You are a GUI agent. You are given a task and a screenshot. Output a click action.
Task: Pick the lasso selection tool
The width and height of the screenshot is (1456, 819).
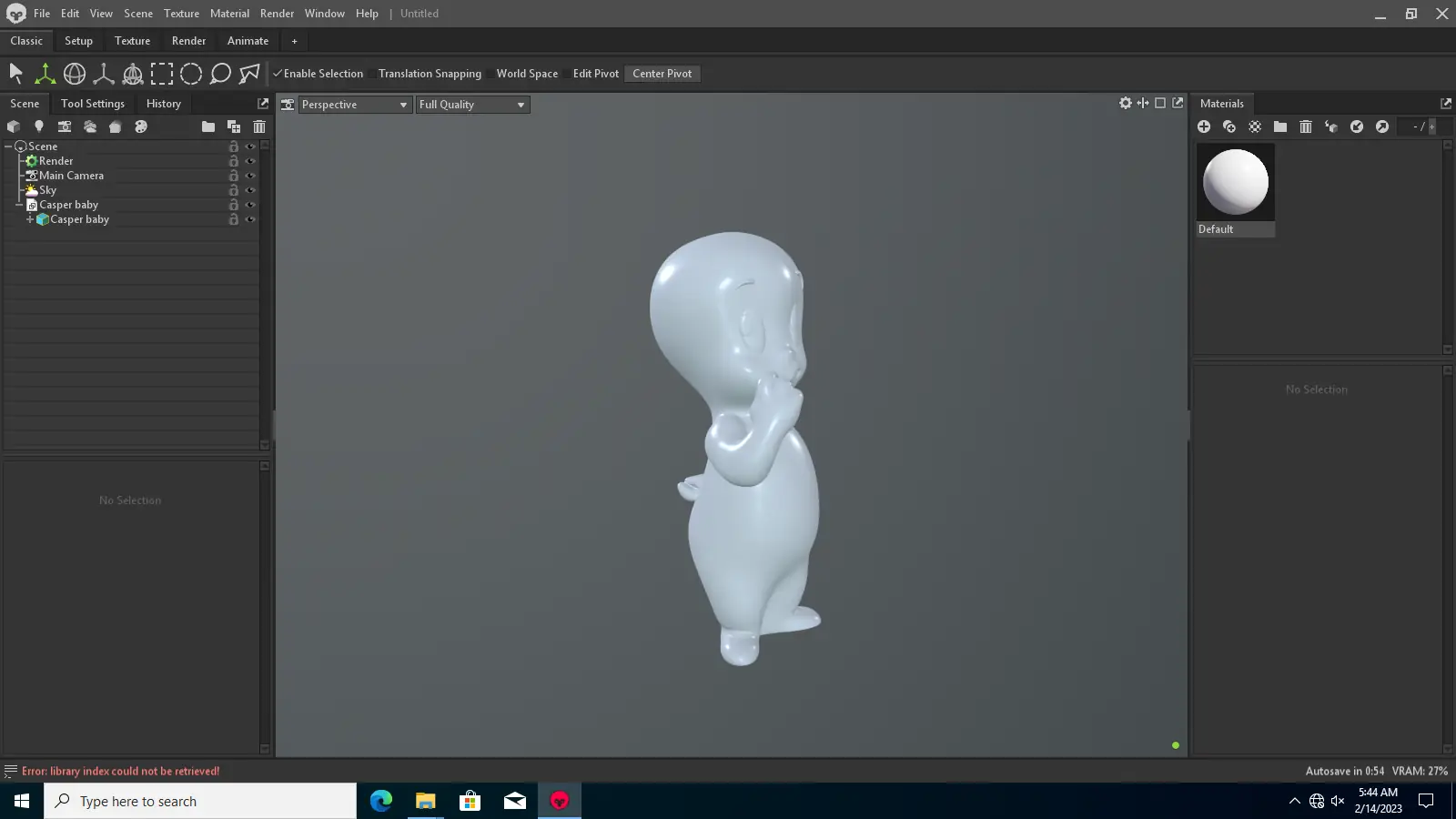tap(220, 74)
